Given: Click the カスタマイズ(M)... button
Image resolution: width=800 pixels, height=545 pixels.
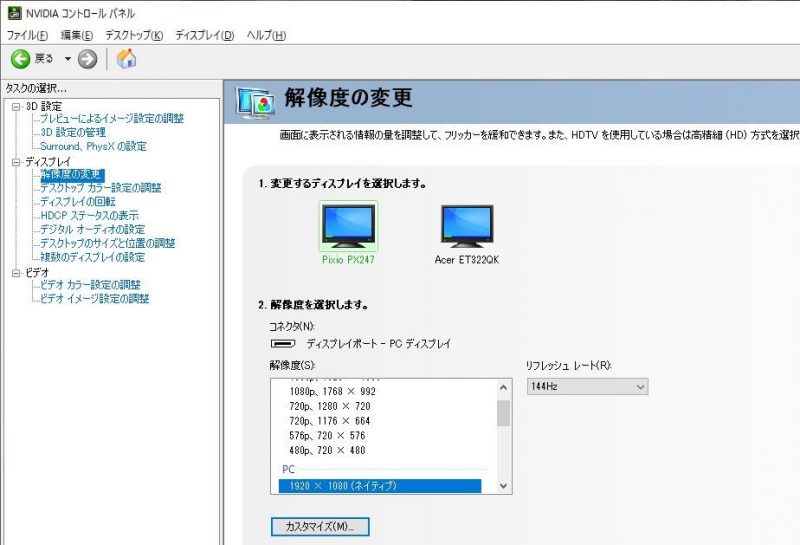Looking at the screenshot, I should click(x=320, y=527).
